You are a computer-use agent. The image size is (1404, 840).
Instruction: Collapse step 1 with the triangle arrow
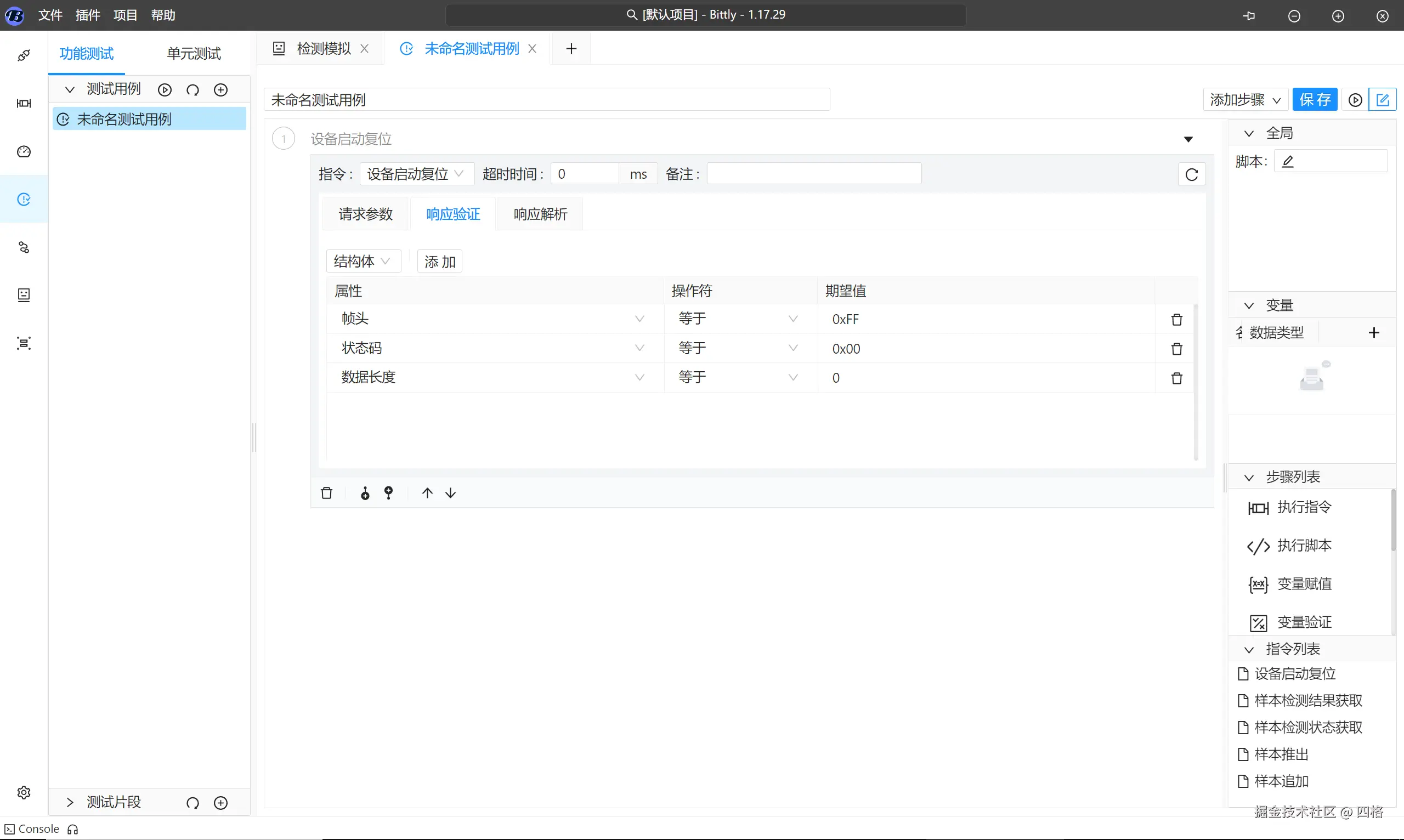1188,139
